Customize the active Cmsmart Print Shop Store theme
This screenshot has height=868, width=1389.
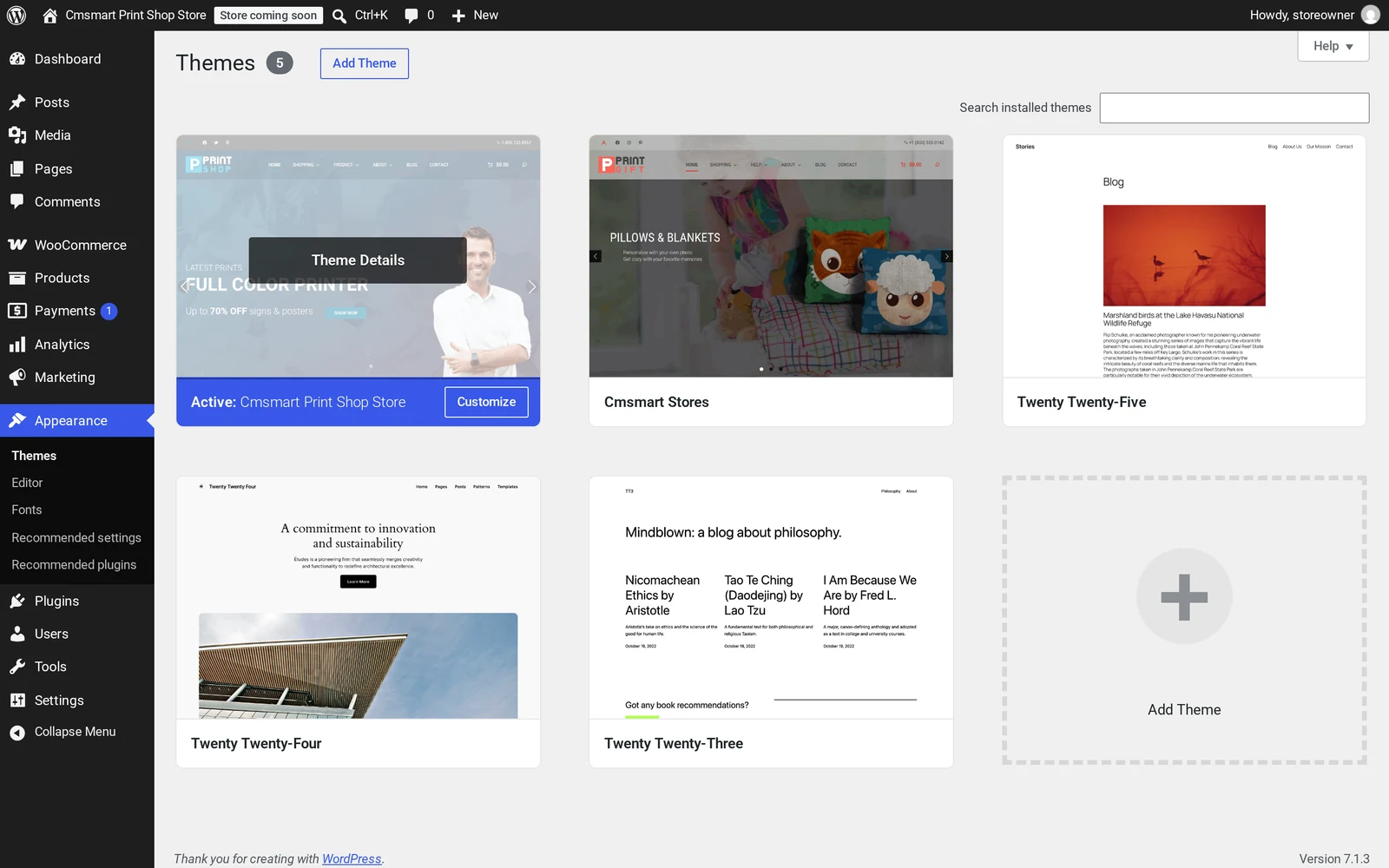click(x=486, y=402)
